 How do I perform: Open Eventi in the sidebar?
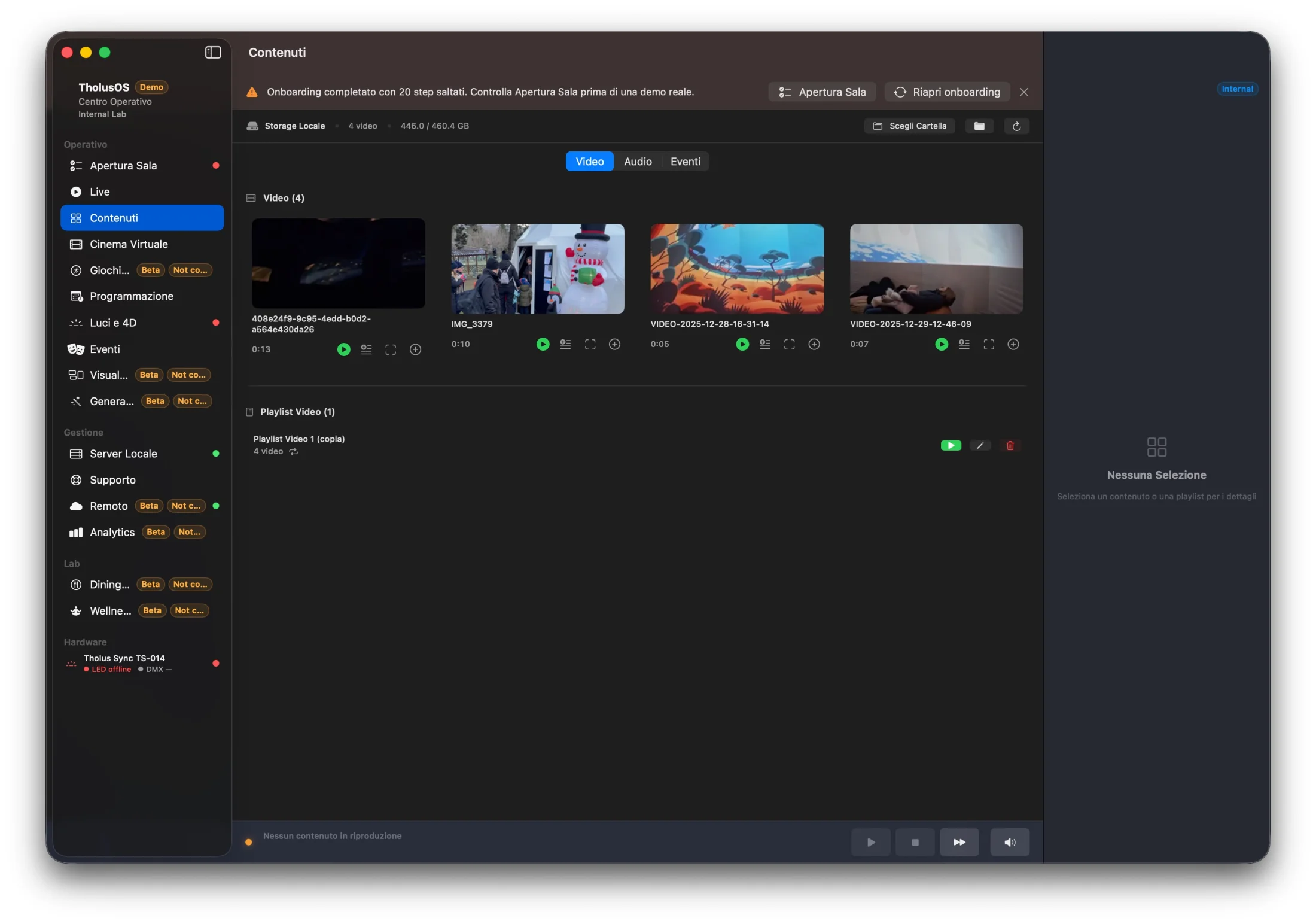142,349
